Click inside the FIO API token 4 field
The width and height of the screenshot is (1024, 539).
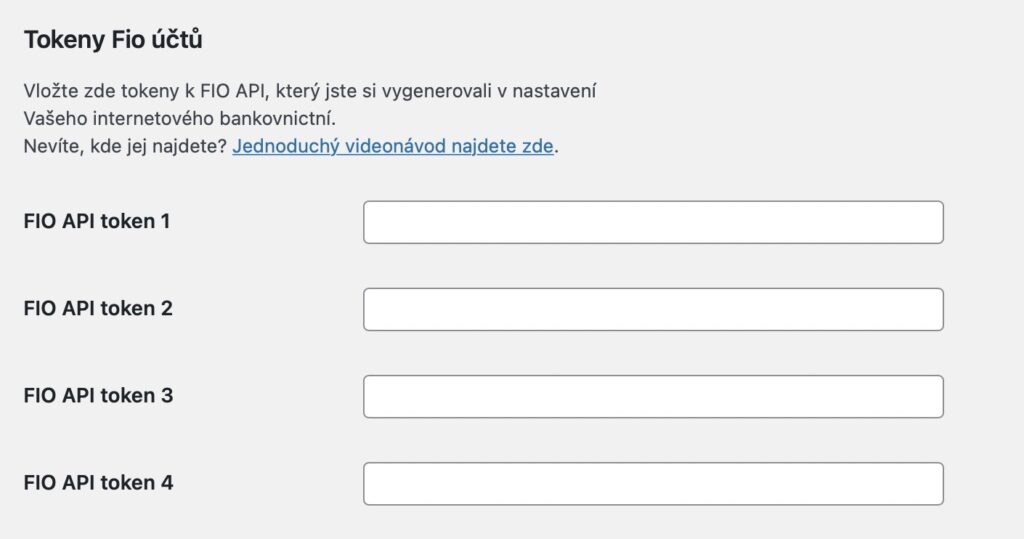pyautogui.click(x=653, y=483)
